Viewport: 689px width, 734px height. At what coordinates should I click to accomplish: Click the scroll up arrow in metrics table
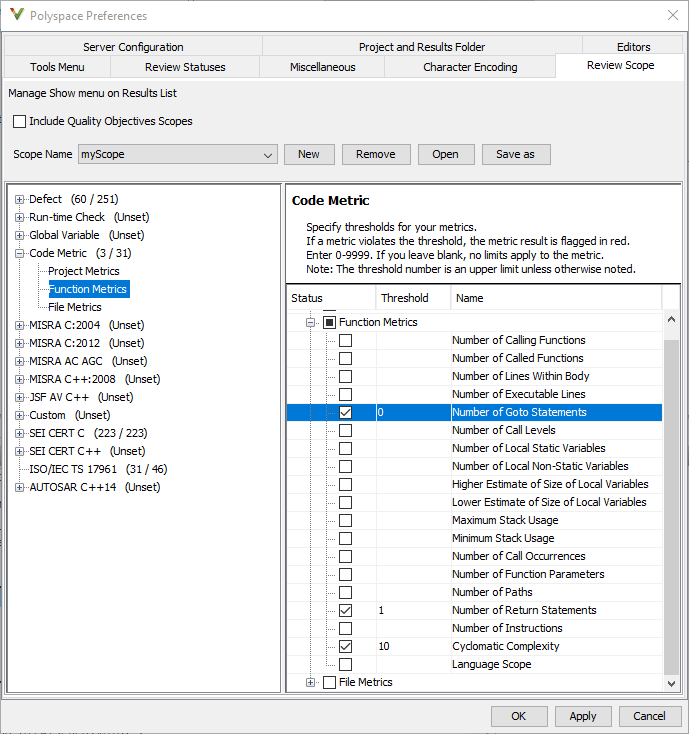[x=671, y=320]
